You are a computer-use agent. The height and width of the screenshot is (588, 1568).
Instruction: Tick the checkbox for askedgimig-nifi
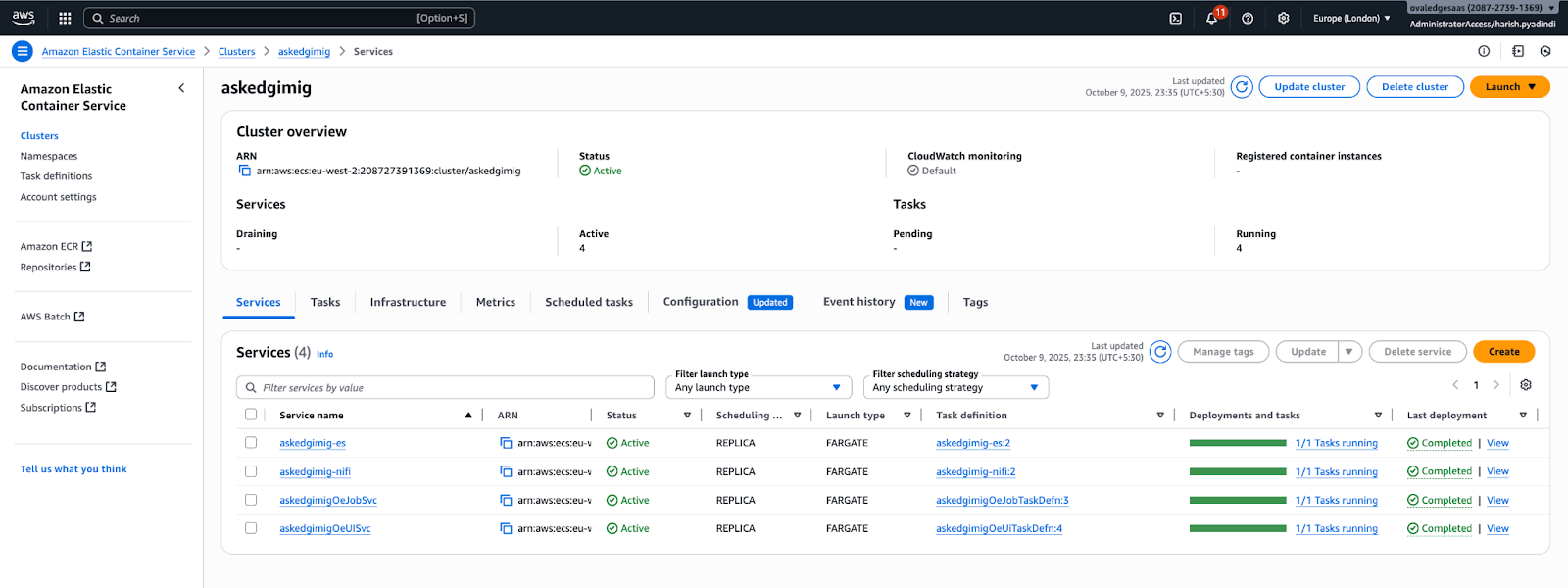(251, 471)
